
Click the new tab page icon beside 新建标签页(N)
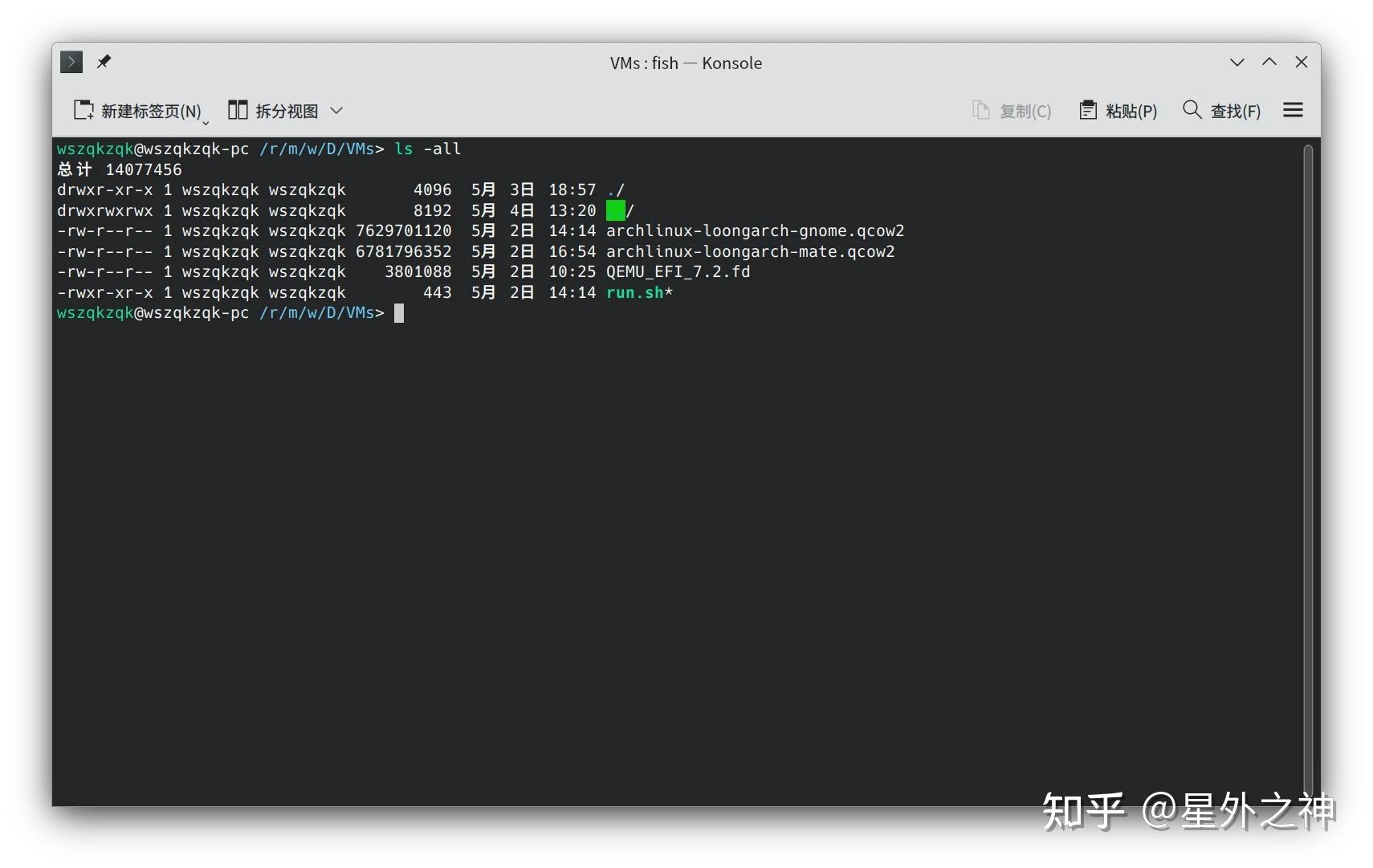[84, 110]
